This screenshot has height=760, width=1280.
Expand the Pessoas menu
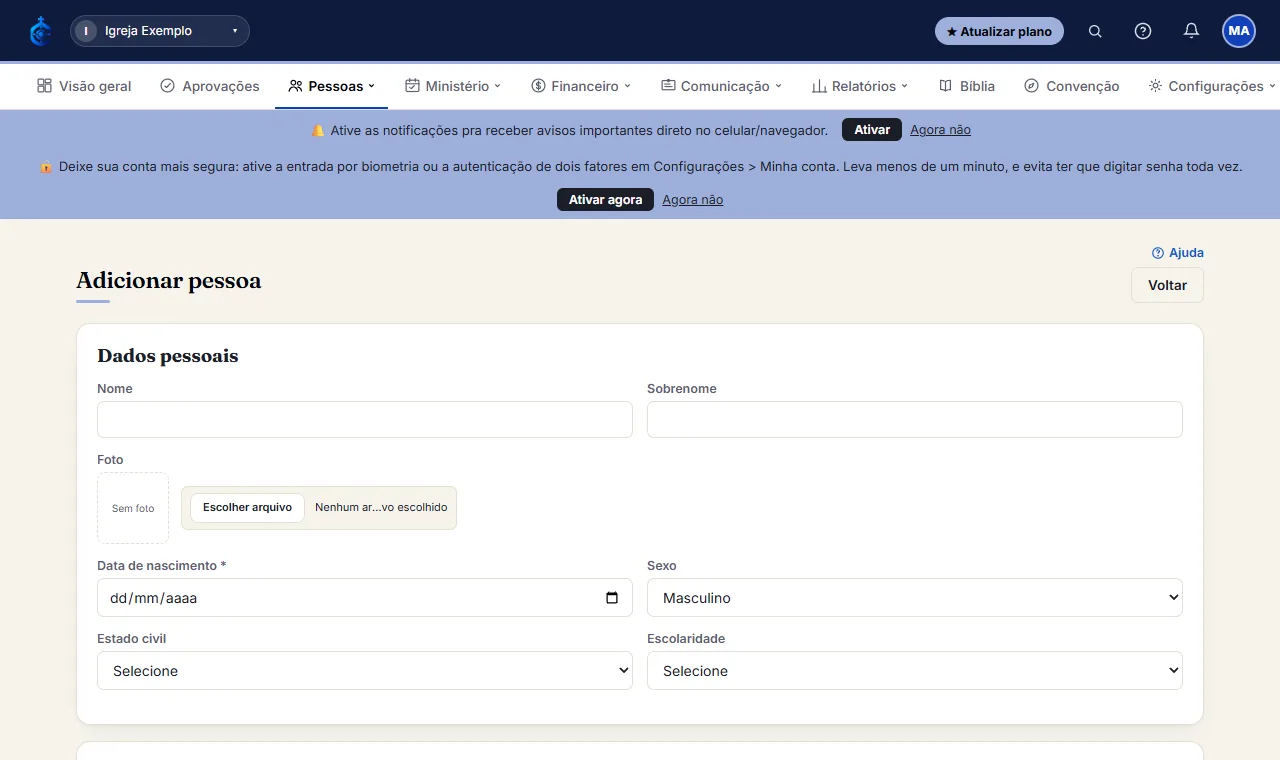click(x=331, y=86)
